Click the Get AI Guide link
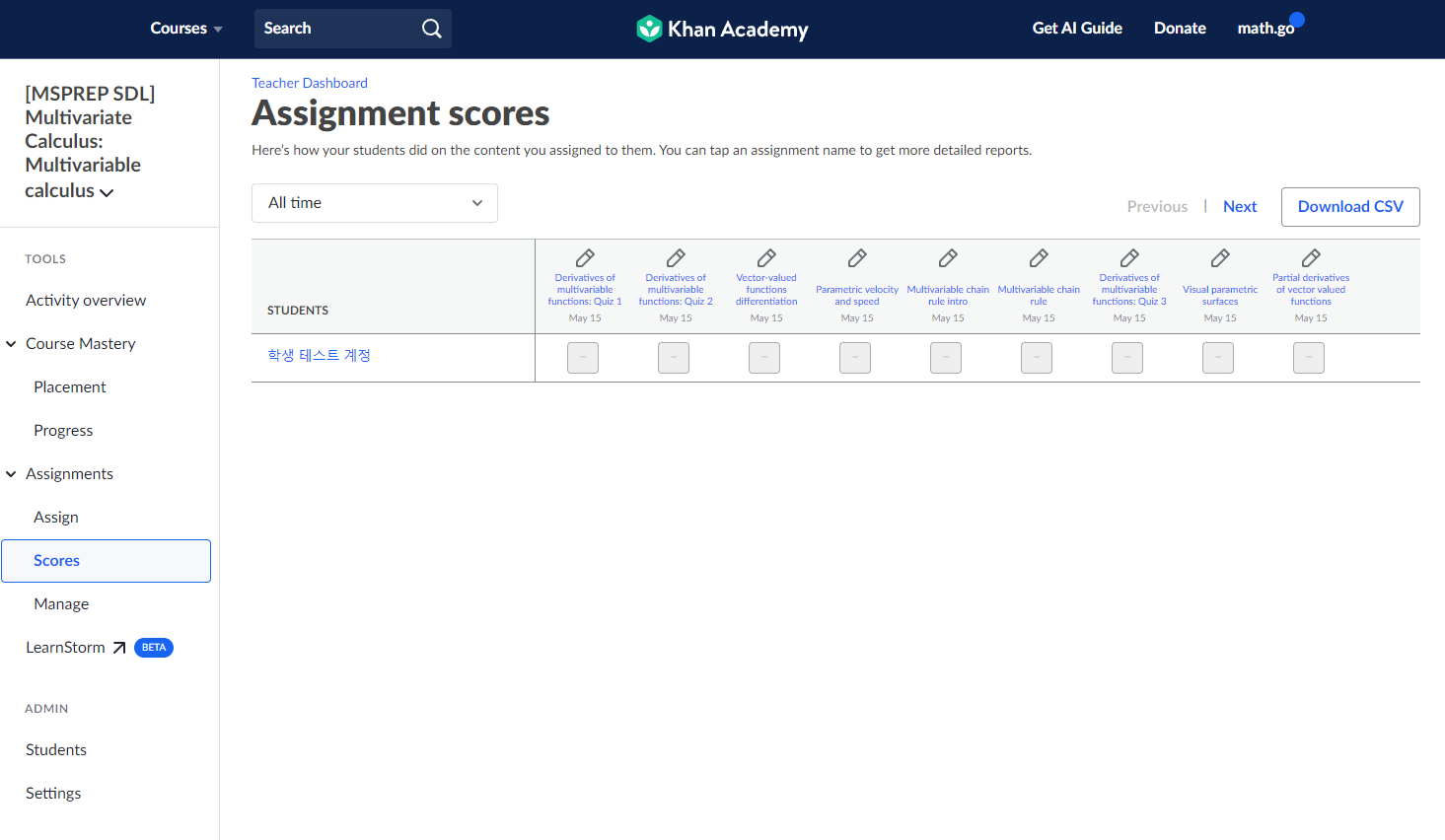Image resolution: width=1445 pixels, height=840 pixels. click(x=1077, y=29)
